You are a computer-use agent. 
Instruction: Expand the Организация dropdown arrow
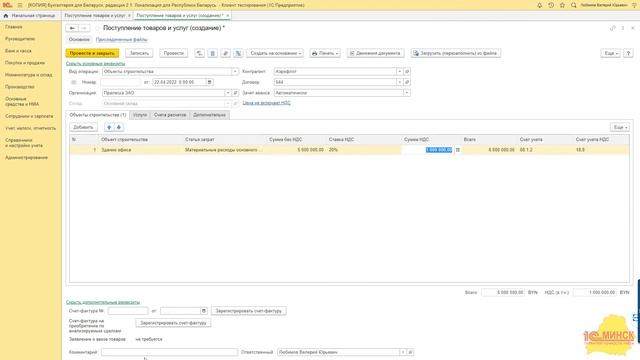(228, 93)
